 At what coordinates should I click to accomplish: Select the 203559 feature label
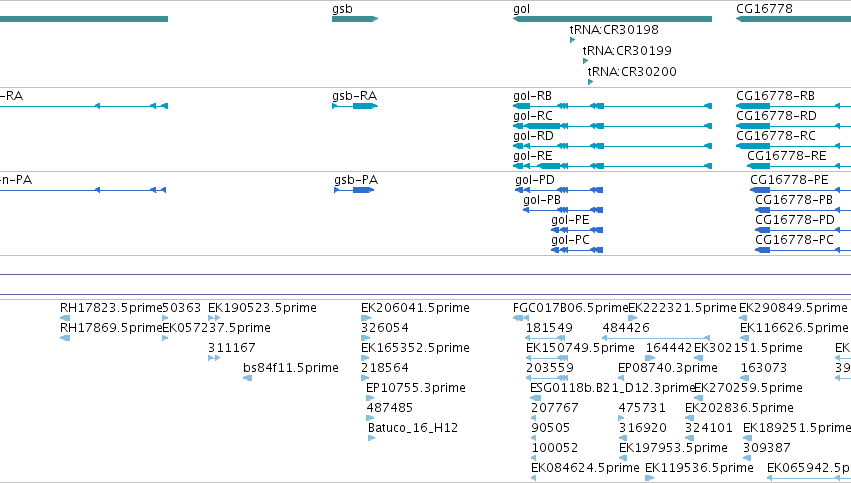550,368
